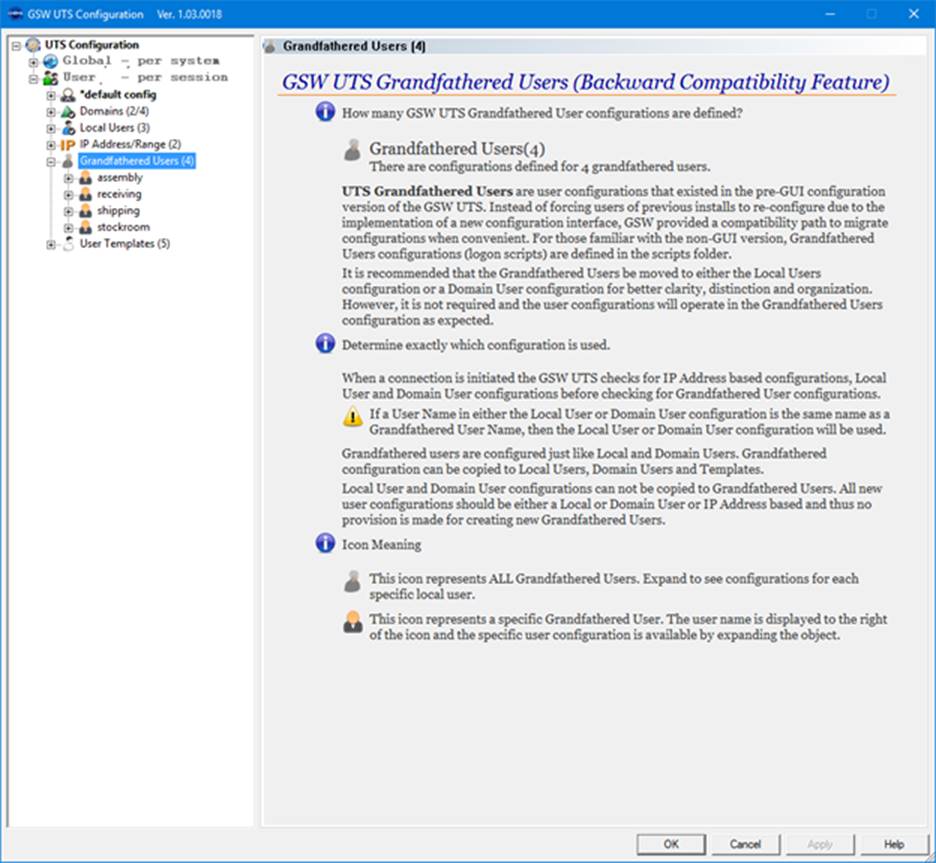
Task: Select 'IP Address/Range (2)' tree item
Action: point(130,144)
